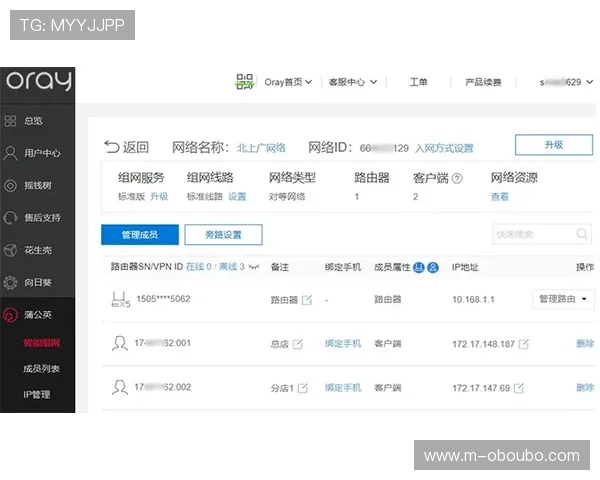Viewport: 600px width, 480px height.
Task: Filter by 离线 3 members
Action: tap(232, 266)
